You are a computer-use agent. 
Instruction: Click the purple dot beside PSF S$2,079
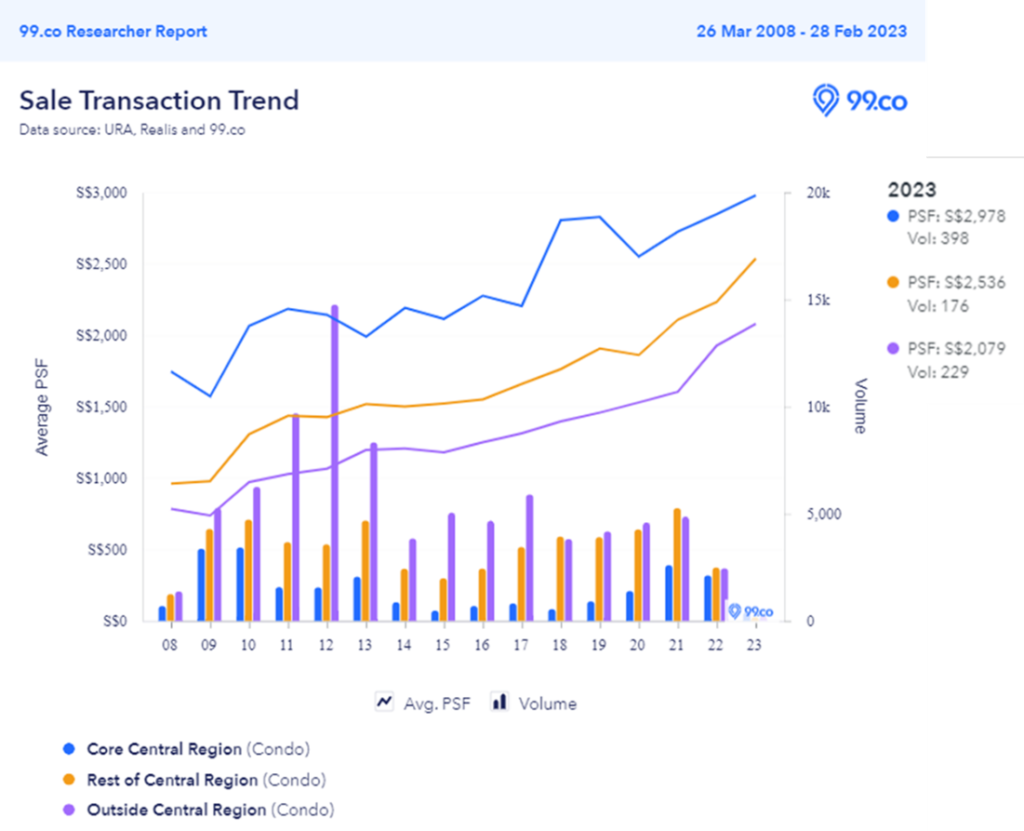tap(893, 349)
